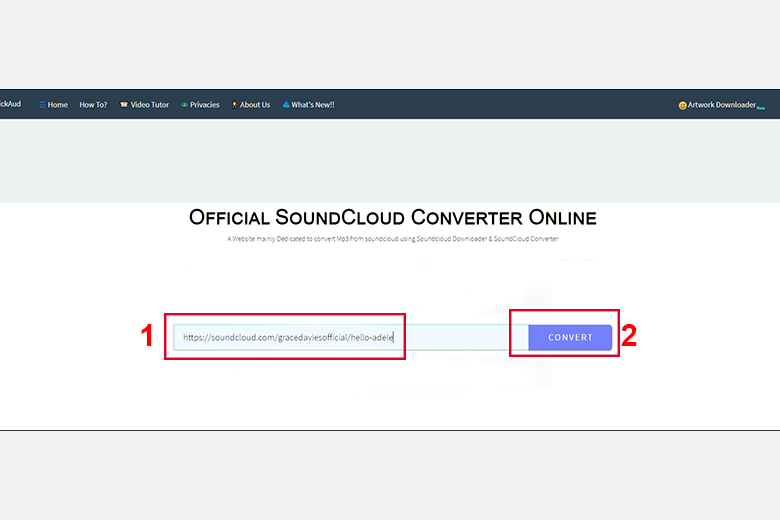Click the site logo in navbar

click(10, 104)
